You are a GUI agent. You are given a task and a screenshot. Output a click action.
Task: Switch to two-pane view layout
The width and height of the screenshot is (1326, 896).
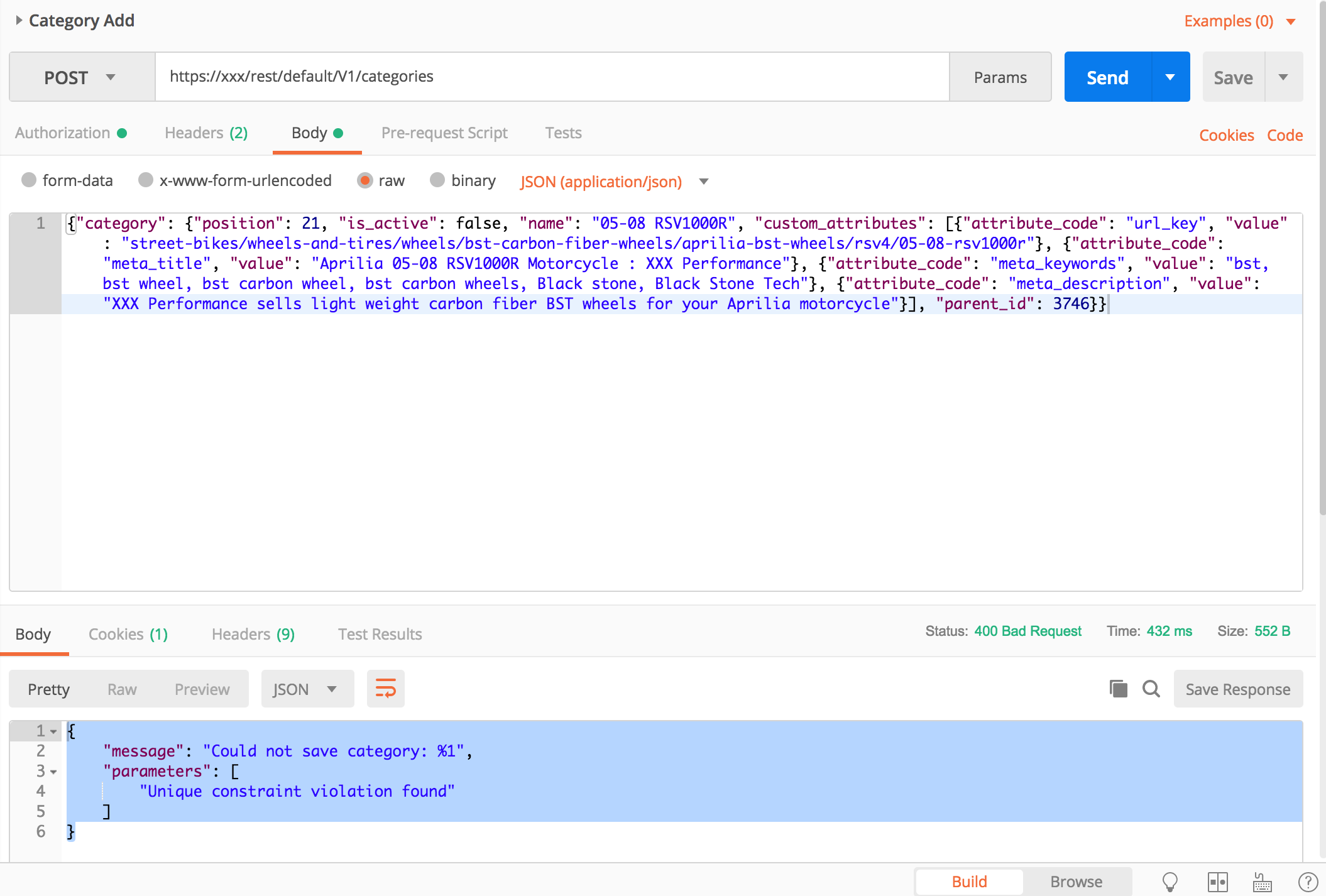point(1218,881)
